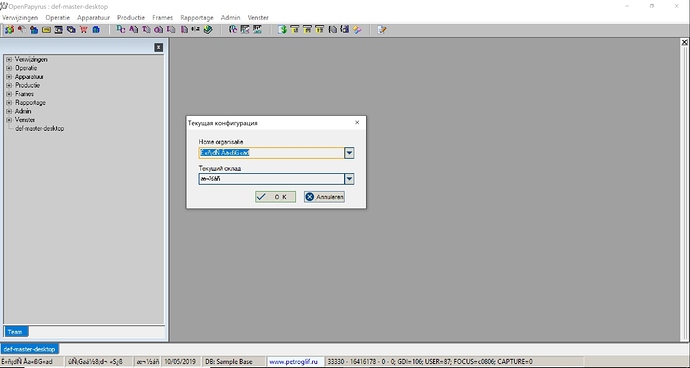The height and width of the screenshot is (368, 690).
Task: Expand the Productie tree node
Action: [9, 85]
